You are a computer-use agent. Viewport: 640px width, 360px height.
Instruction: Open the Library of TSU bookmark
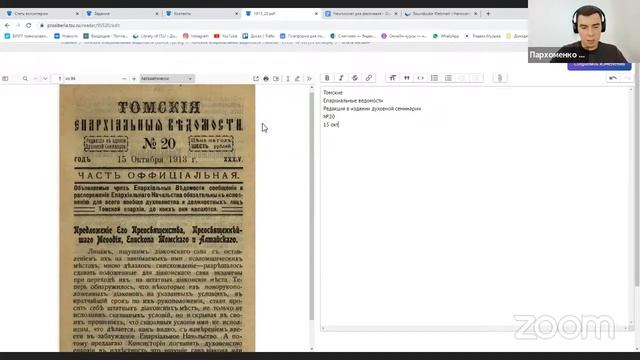155,36
